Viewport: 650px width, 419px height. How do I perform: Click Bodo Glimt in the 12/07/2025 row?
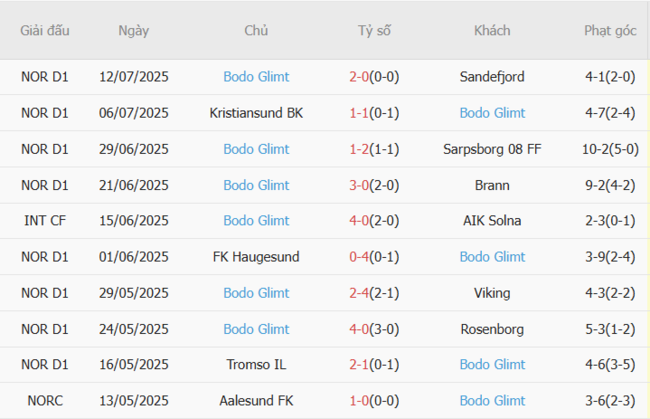click(256, 77)
